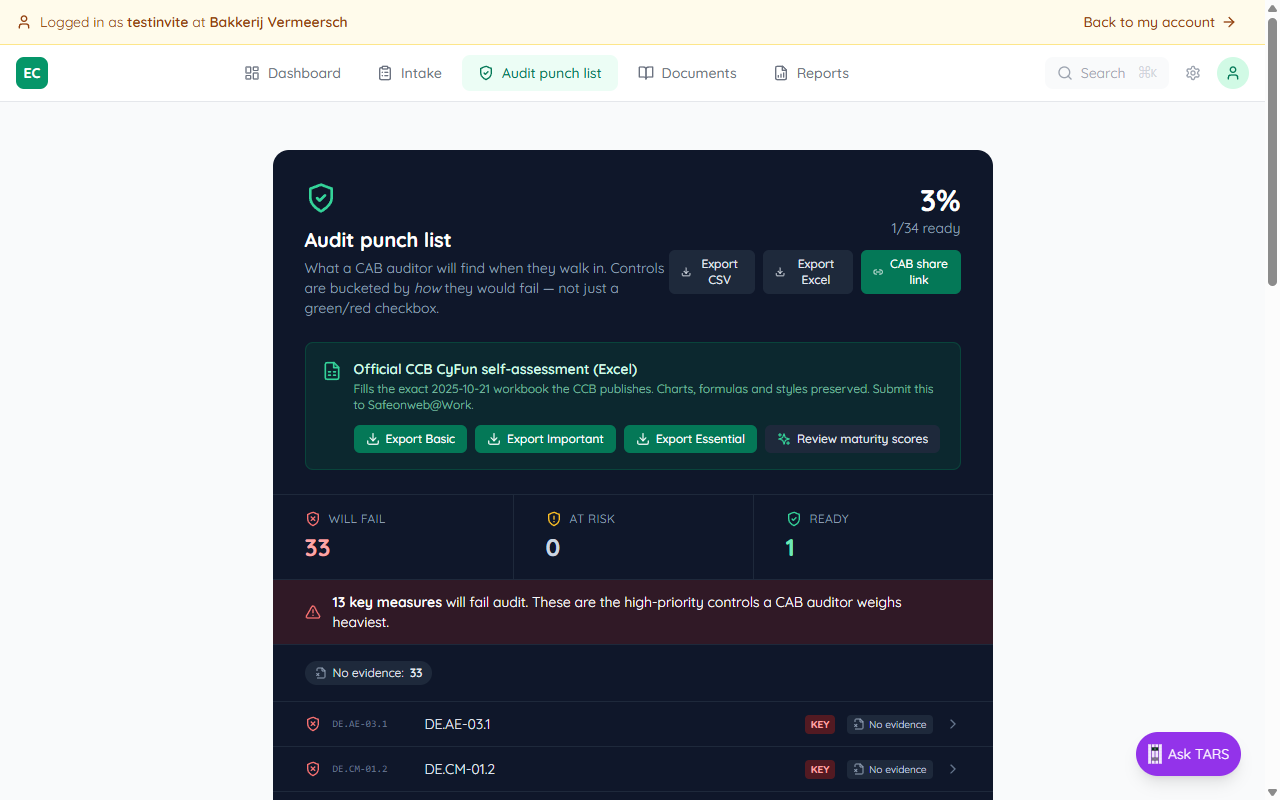Click fail shield icon beside DE.AE-03.1
This screenshot has width=1280, height=800.
pyautogui.click(x=313, y=724)
